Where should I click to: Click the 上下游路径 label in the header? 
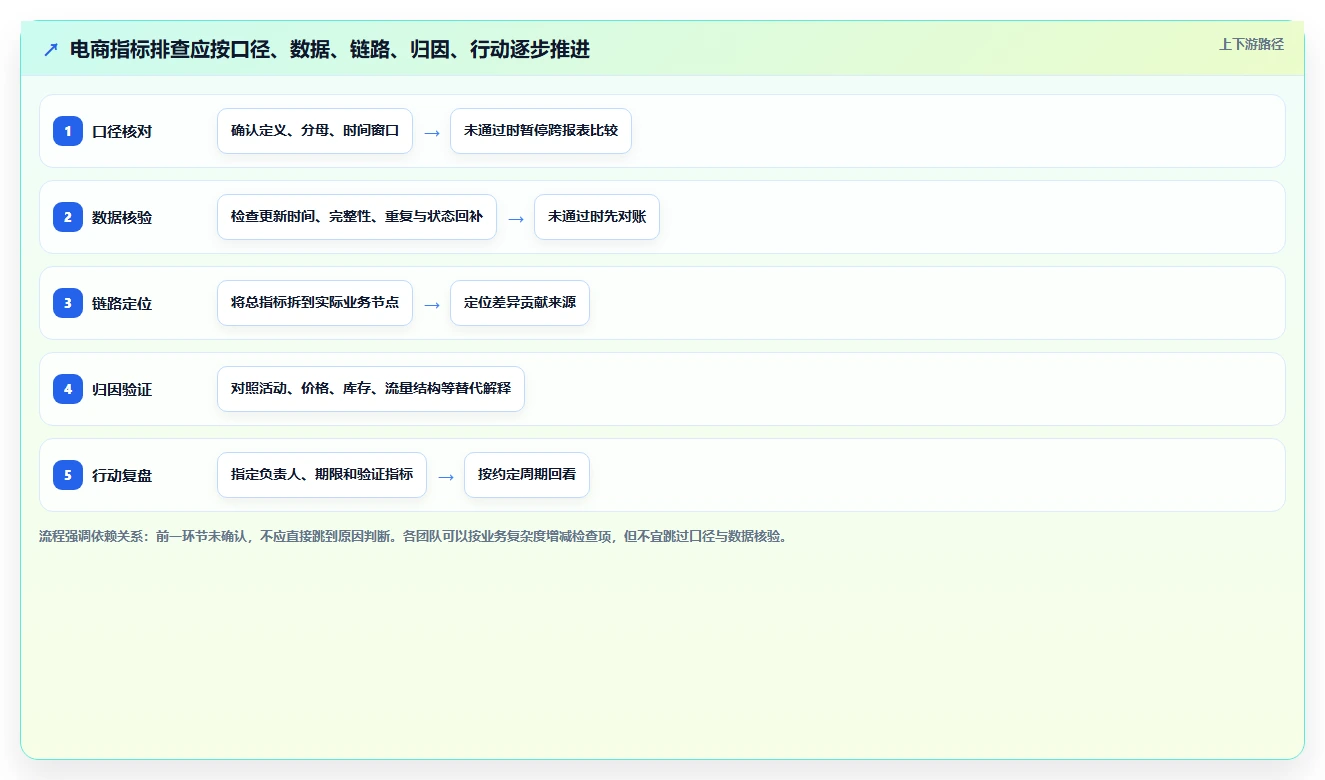click(x=1251, y=44)
